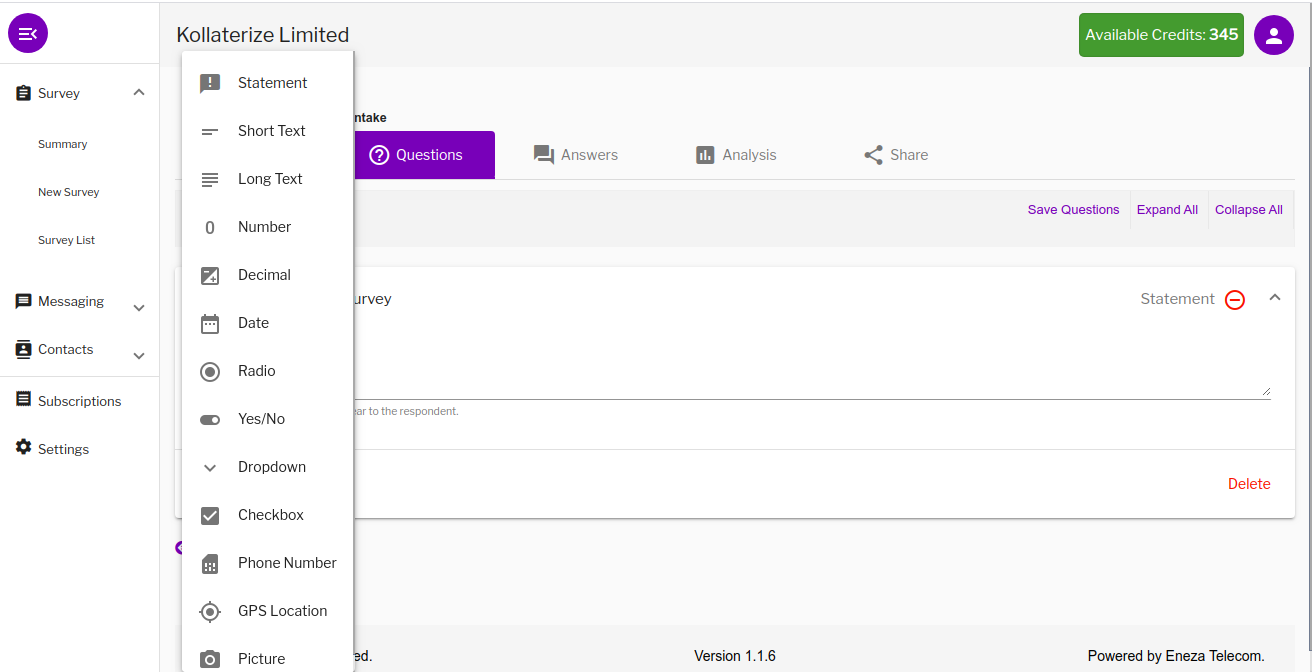The width and height of the screenshot is (1312, 672).
Task: Click Version 1.1.6 footer text
Action: click(735, 656)
